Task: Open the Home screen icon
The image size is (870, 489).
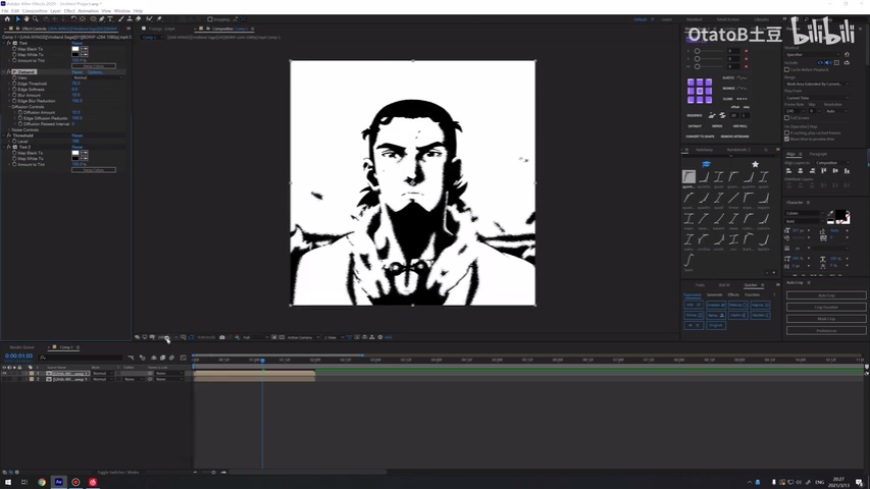Action: click(x=7, y=19)
